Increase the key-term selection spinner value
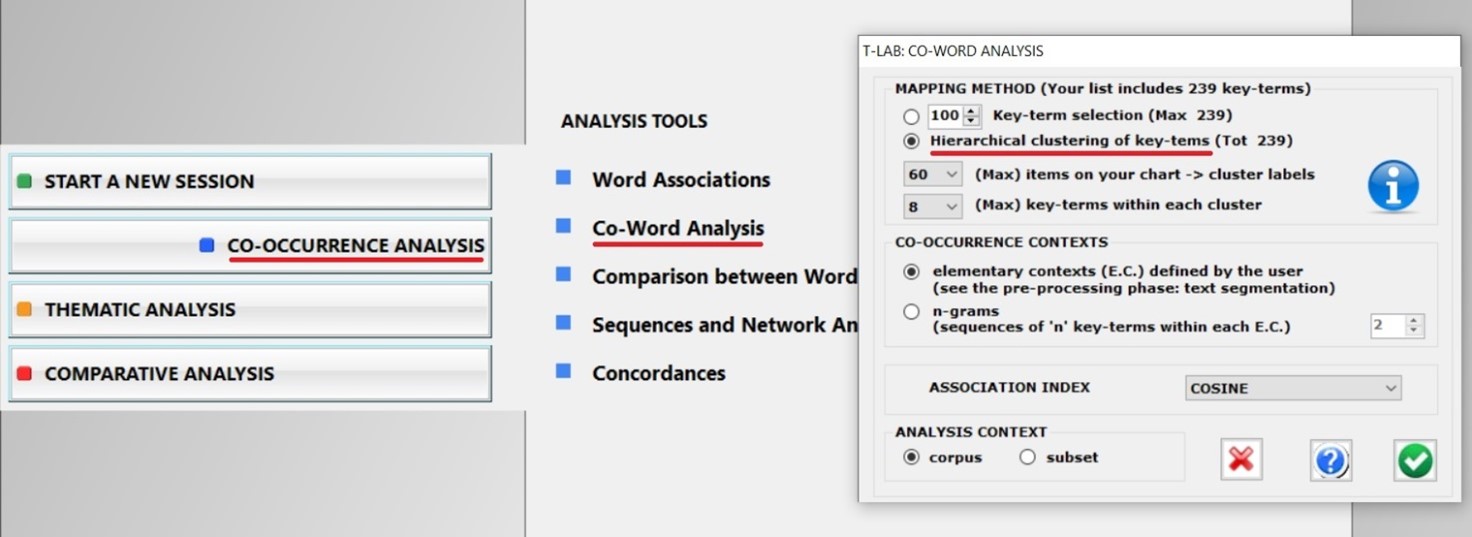1472x537 pixels. (x=971, y=110)
